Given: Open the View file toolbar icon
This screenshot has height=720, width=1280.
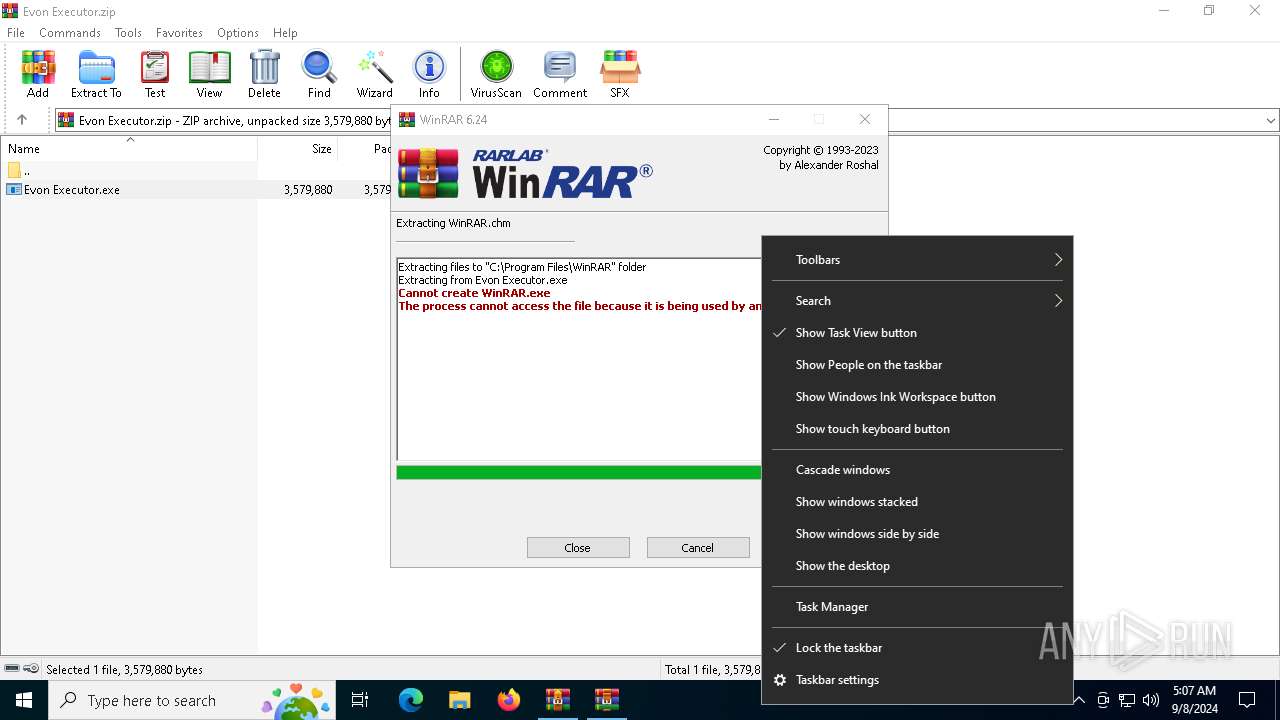Looking at the screenshot, I should pos(209,75).
